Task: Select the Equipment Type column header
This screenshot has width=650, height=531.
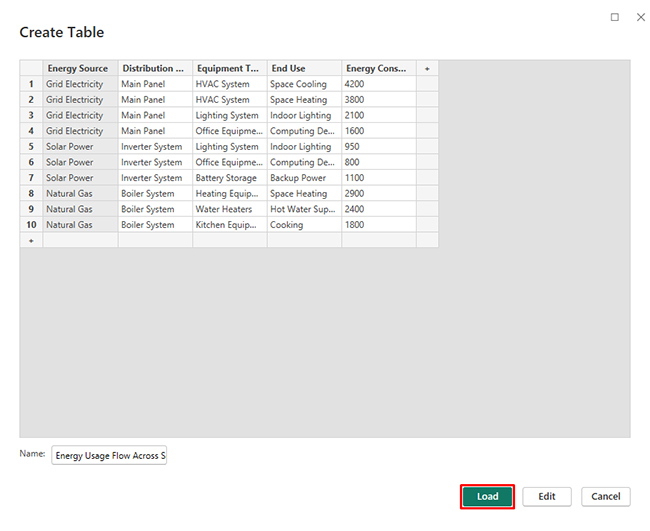Action: pos(229,69)
